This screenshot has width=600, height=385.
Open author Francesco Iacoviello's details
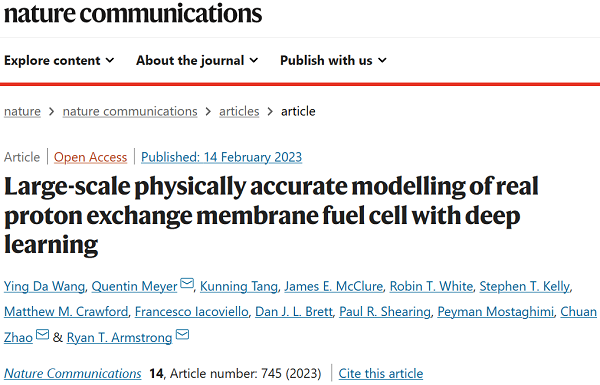pyautogui.click(x=192, y=312)
